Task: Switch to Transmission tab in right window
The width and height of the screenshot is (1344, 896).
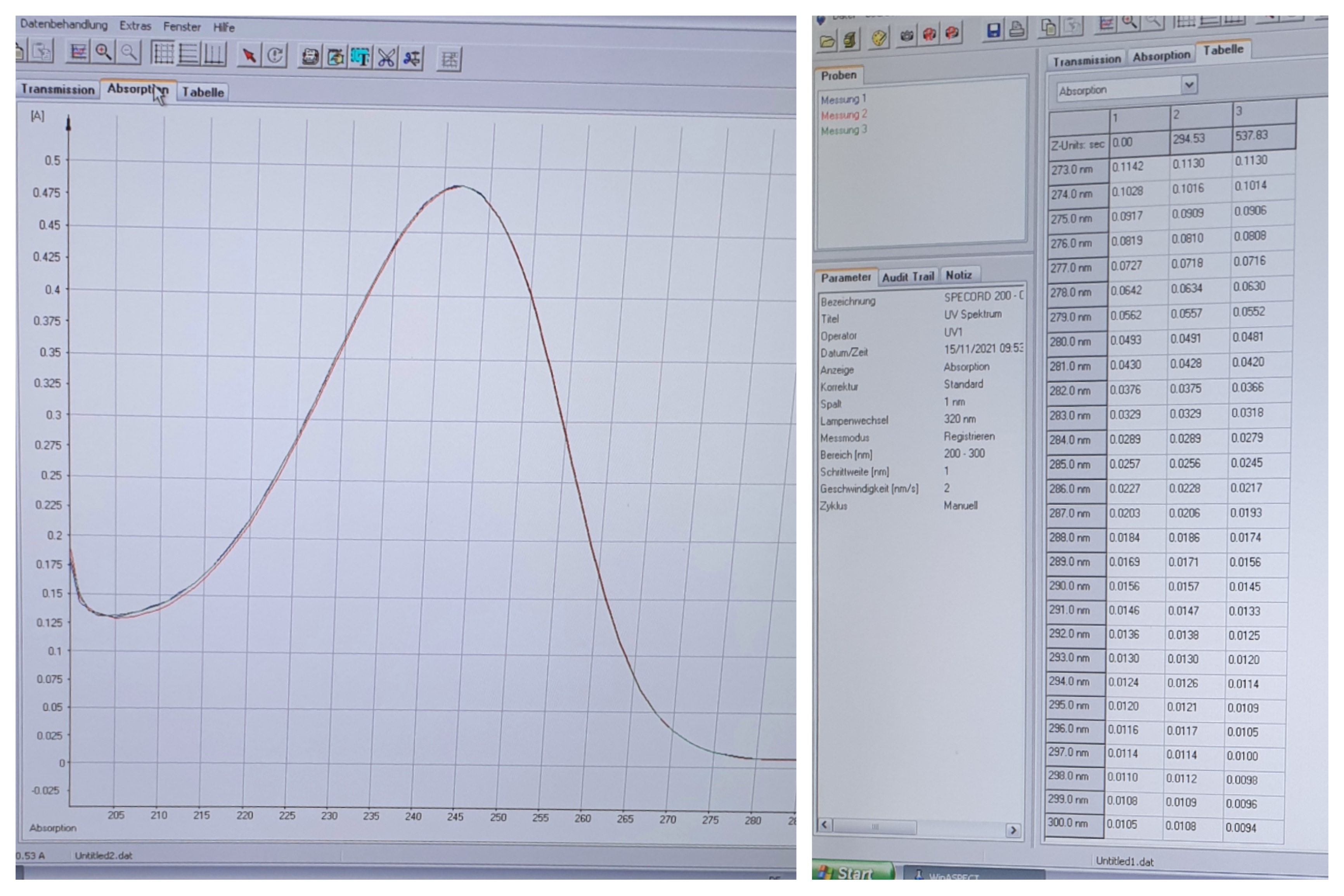Action: 1087,60
